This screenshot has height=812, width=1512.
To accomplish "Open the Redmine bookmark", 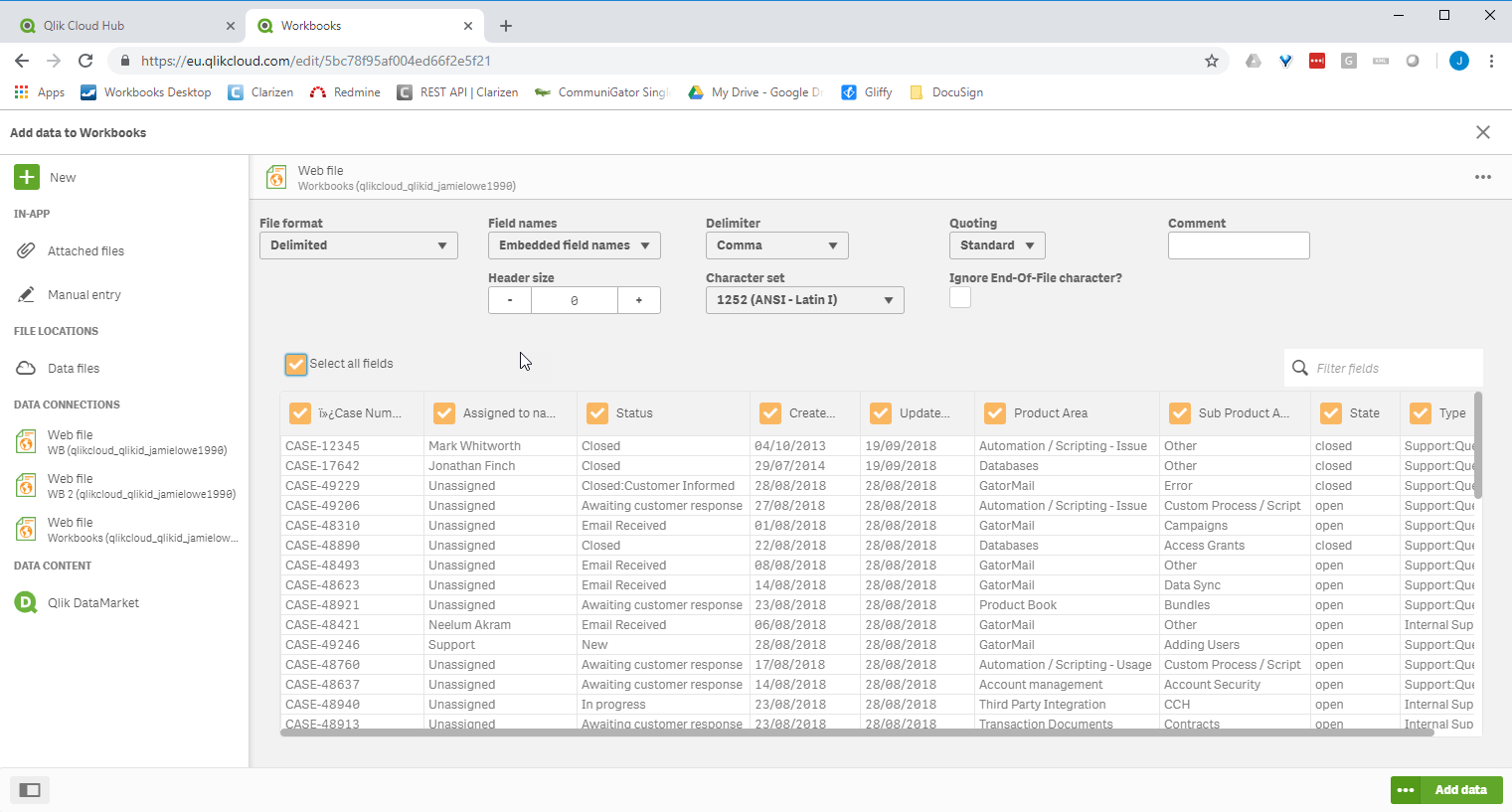I will click(x=345, y=92).
